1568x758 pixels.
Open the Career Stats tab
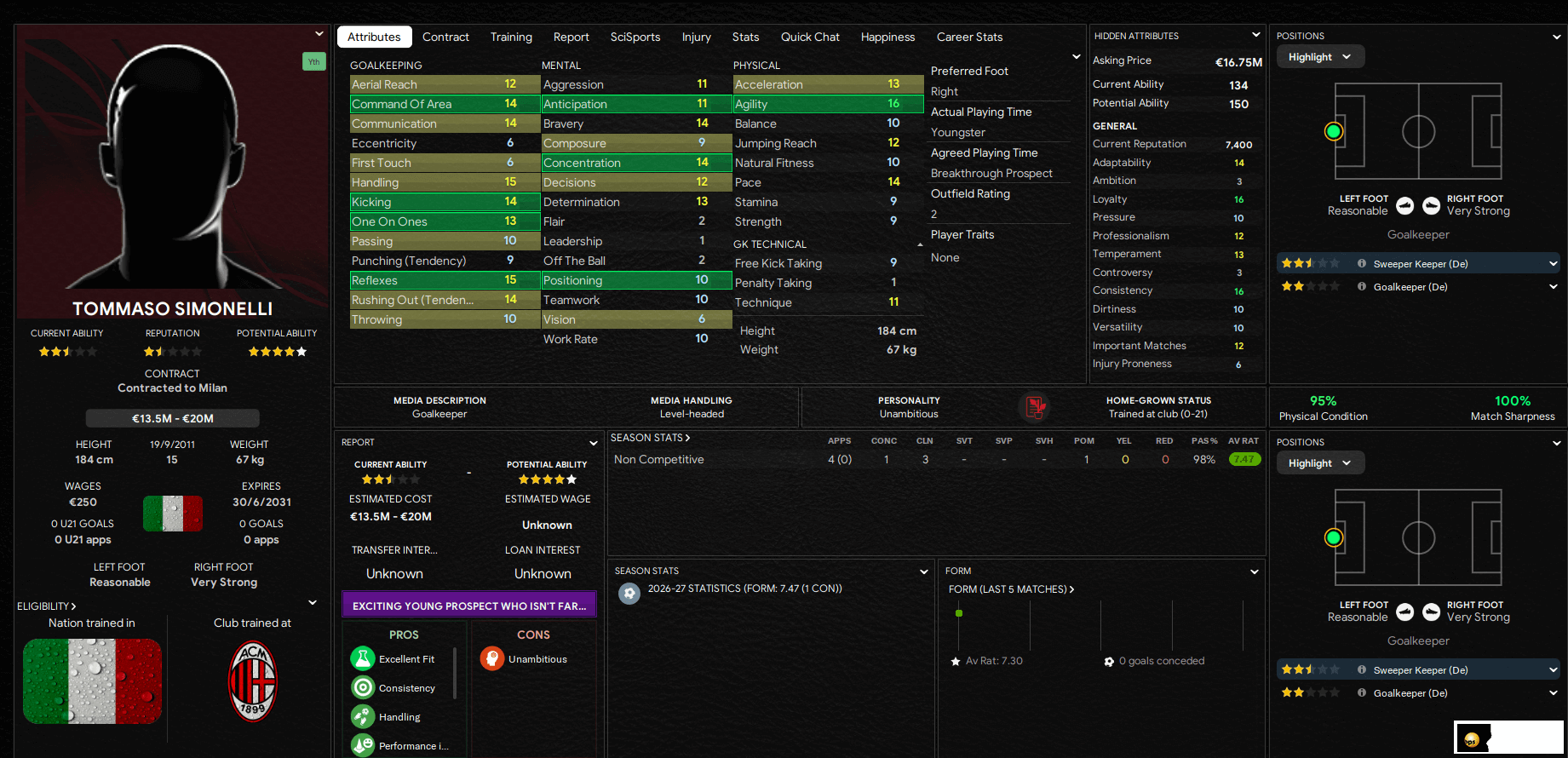point(969,37)
